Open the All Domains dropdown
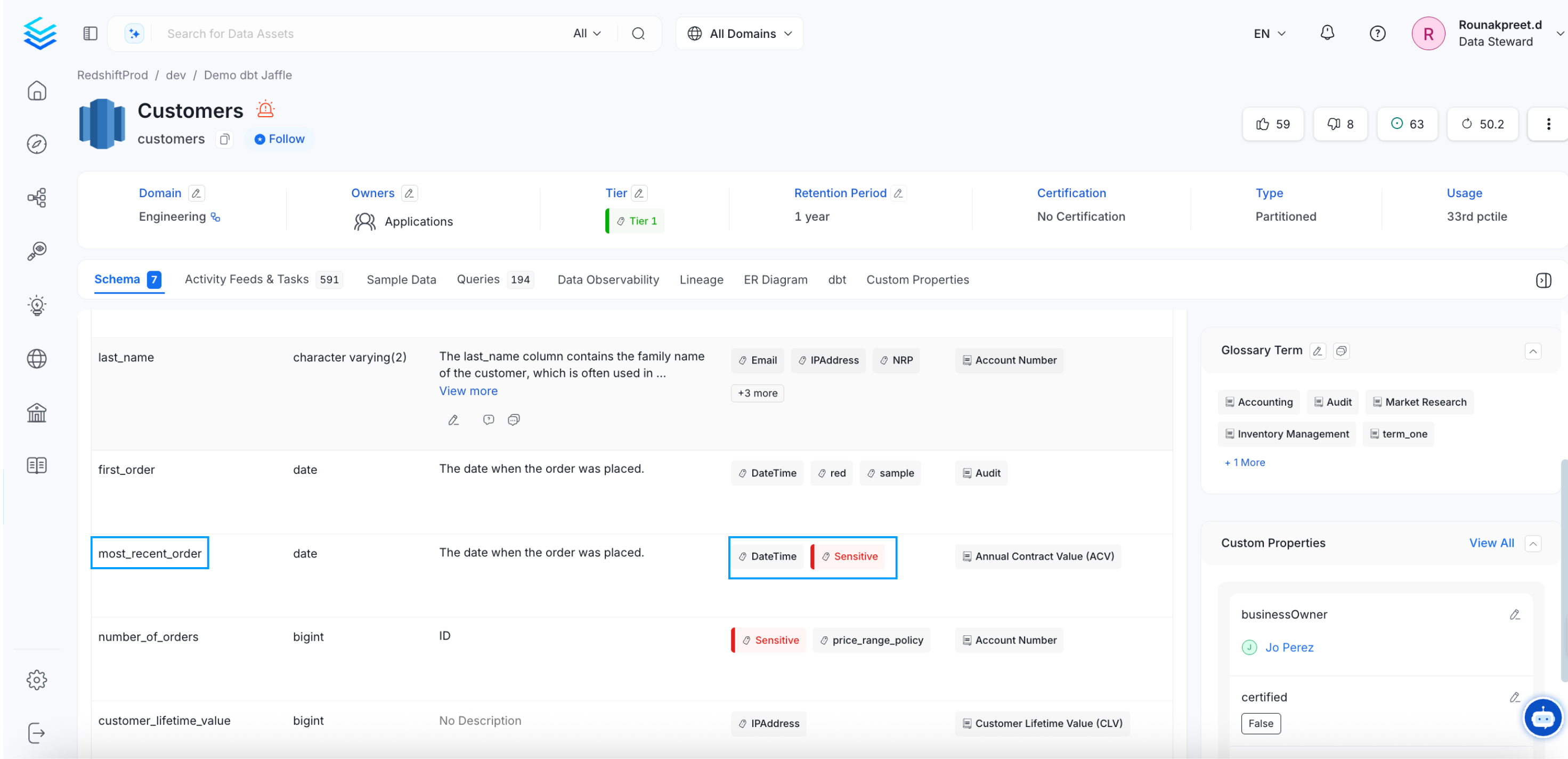Viewport: 1568px width, 759px height. click(739, 34)
